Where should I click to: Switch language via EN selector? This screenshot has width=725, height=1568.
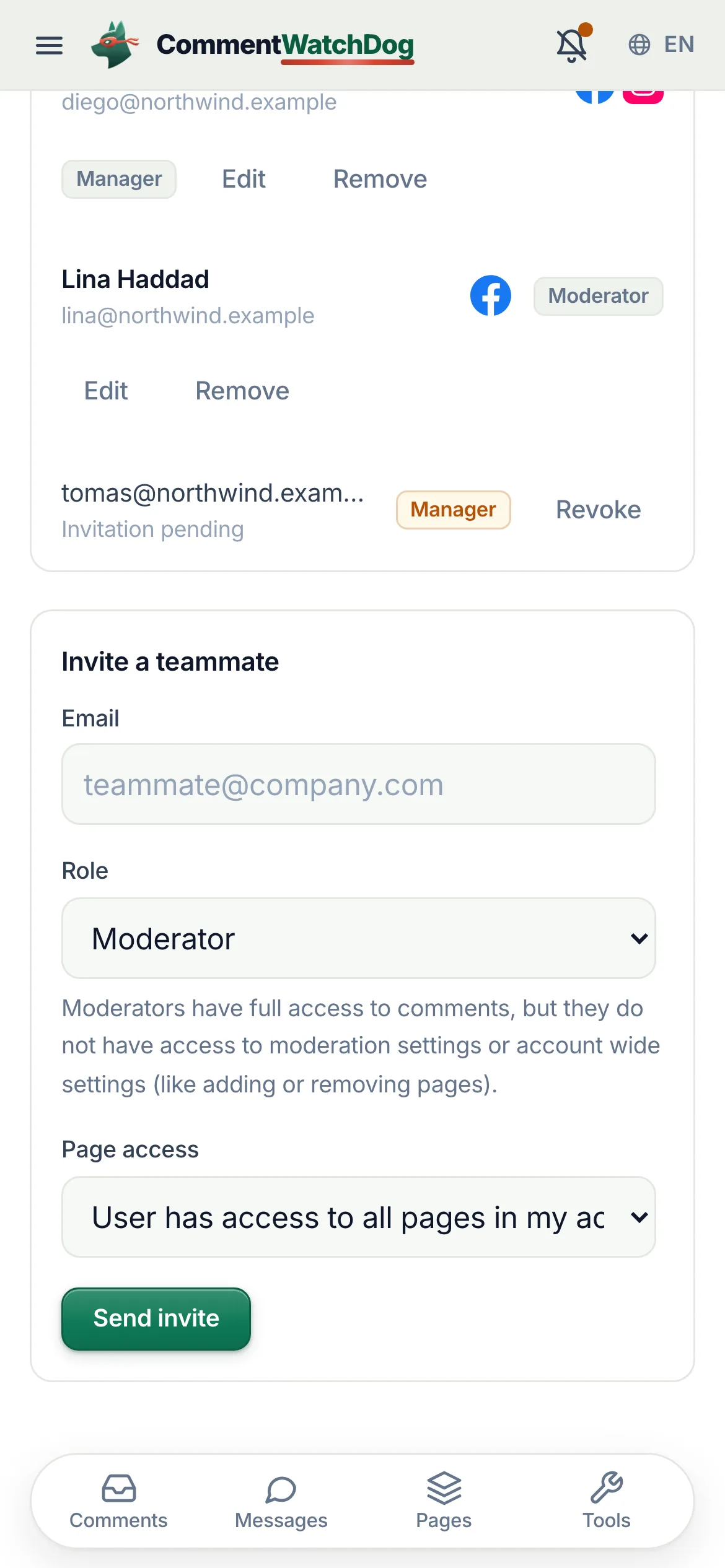[679, 45]
